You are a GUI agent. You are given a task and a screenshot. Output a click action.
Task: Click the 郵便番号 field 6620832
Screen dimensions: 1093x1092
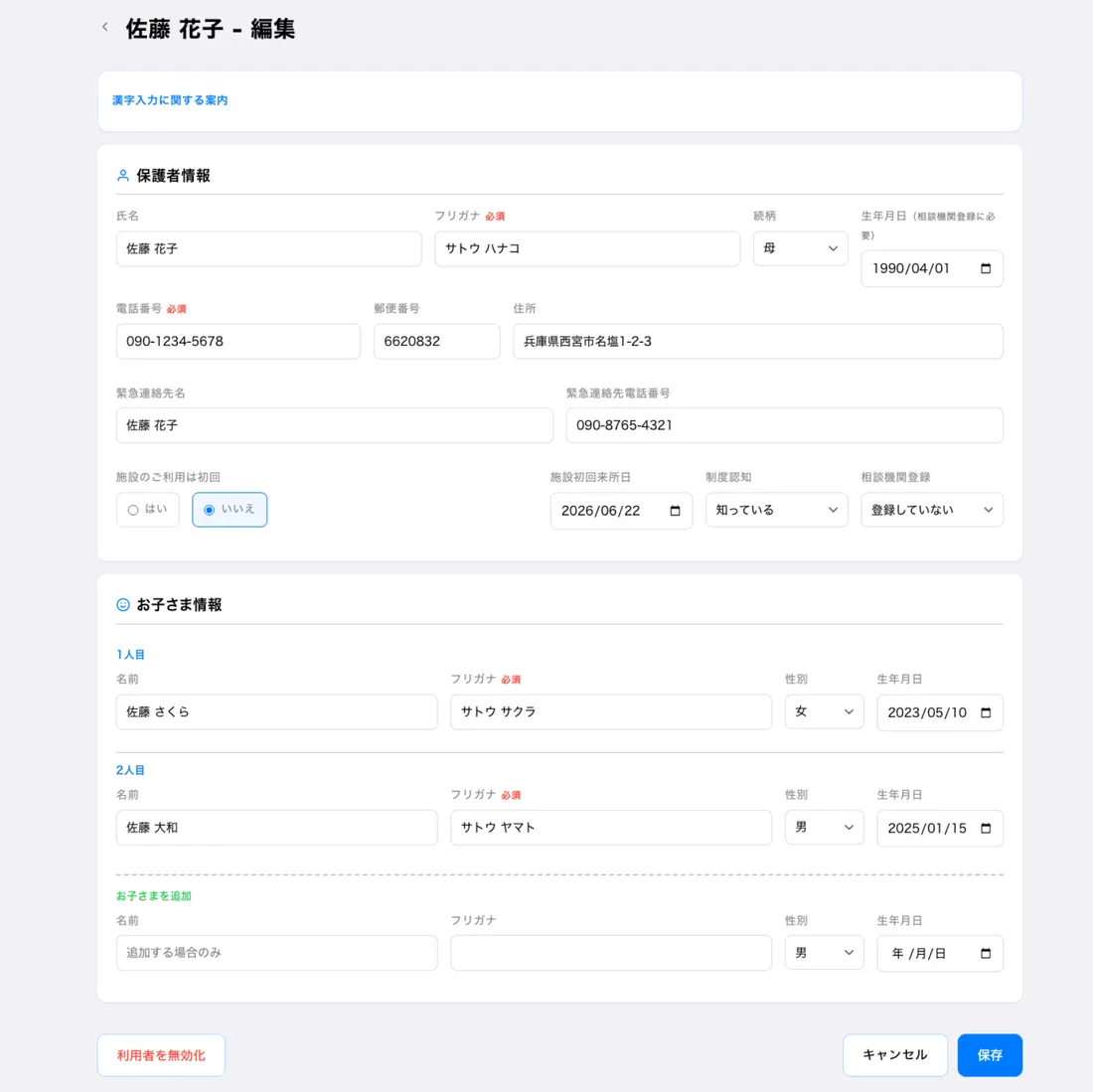click(x=437, y=342)
